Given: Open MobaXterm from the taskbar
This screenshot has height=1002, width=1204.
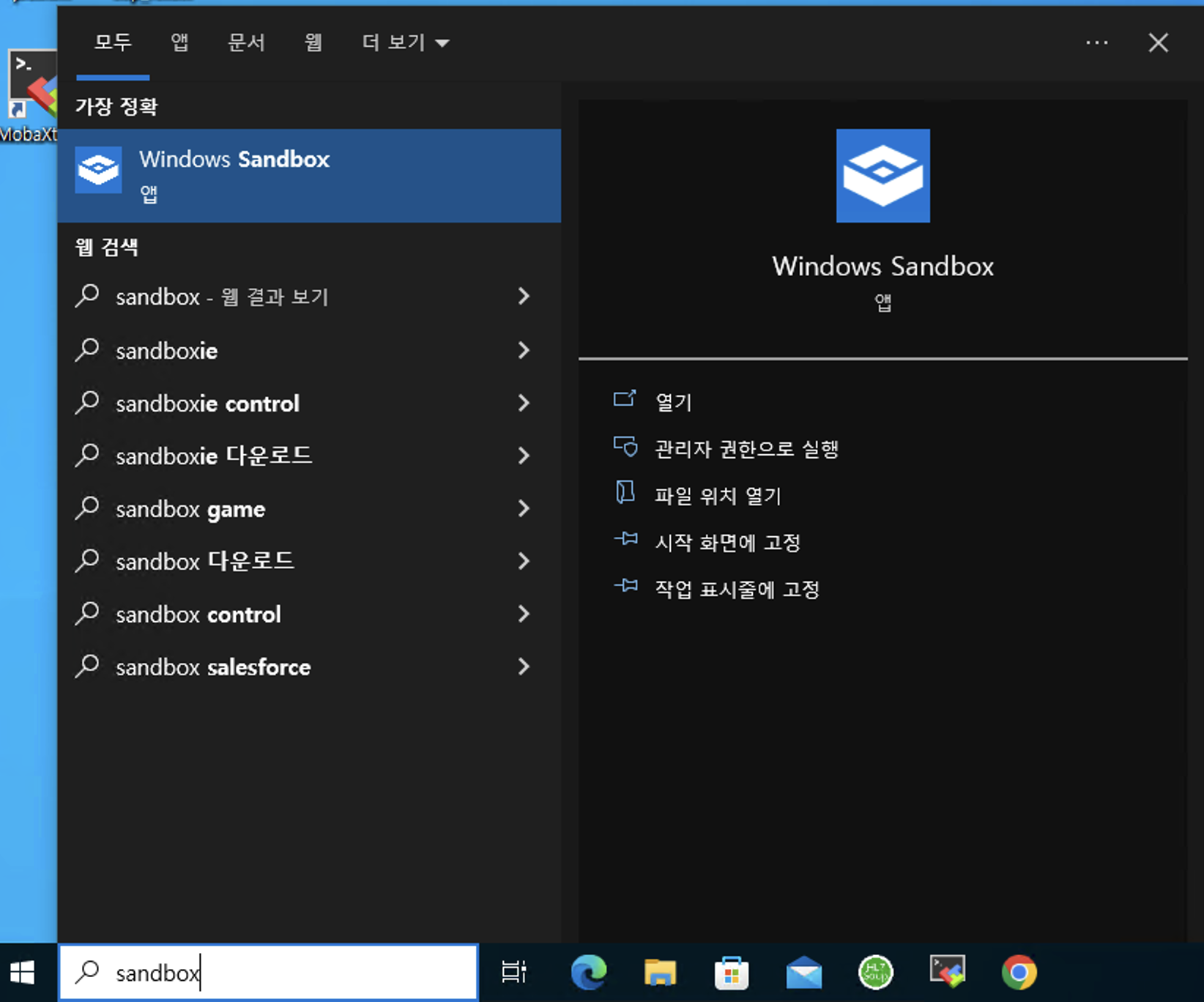Looking at the screenshot, I should point(947,972).
